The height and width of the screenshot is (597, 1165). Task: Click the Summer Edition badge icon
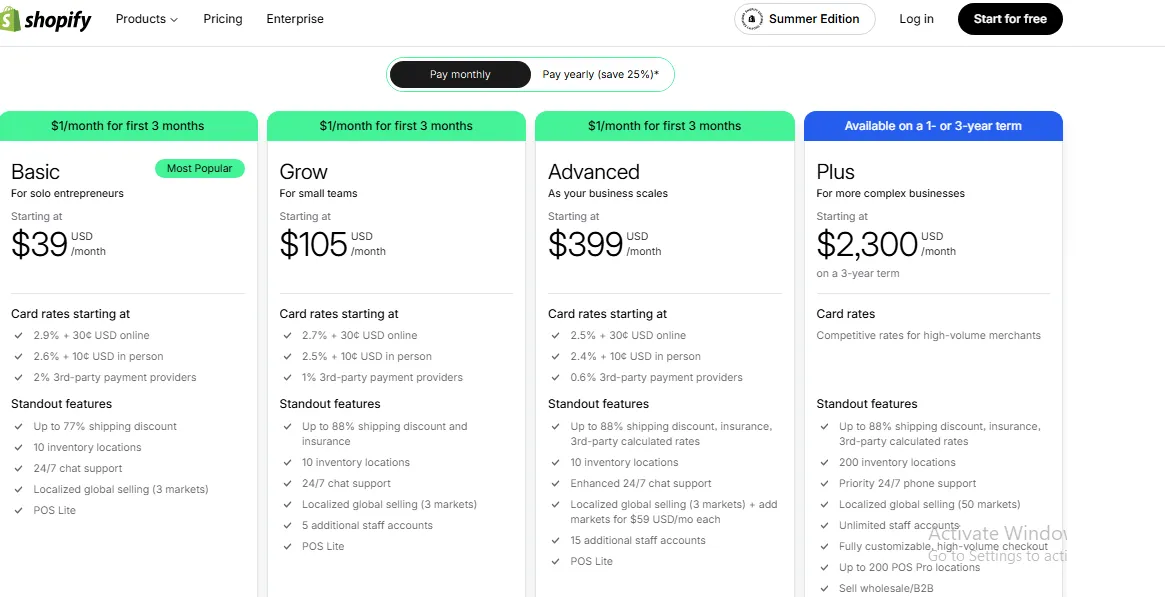pos(752,19)
